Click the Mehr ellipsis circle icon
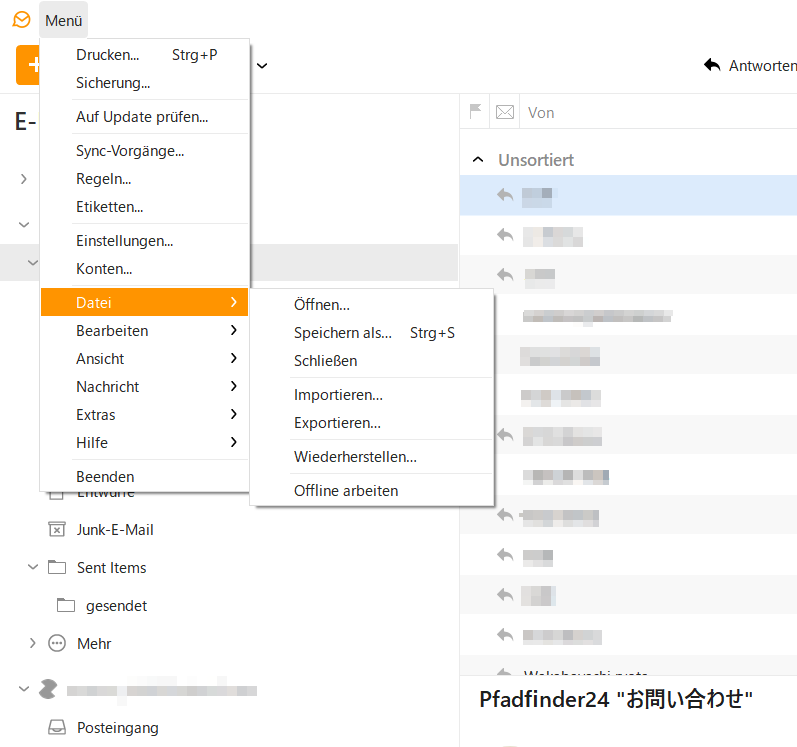Viewport: 797px width, 747px height. coord(57,644)
